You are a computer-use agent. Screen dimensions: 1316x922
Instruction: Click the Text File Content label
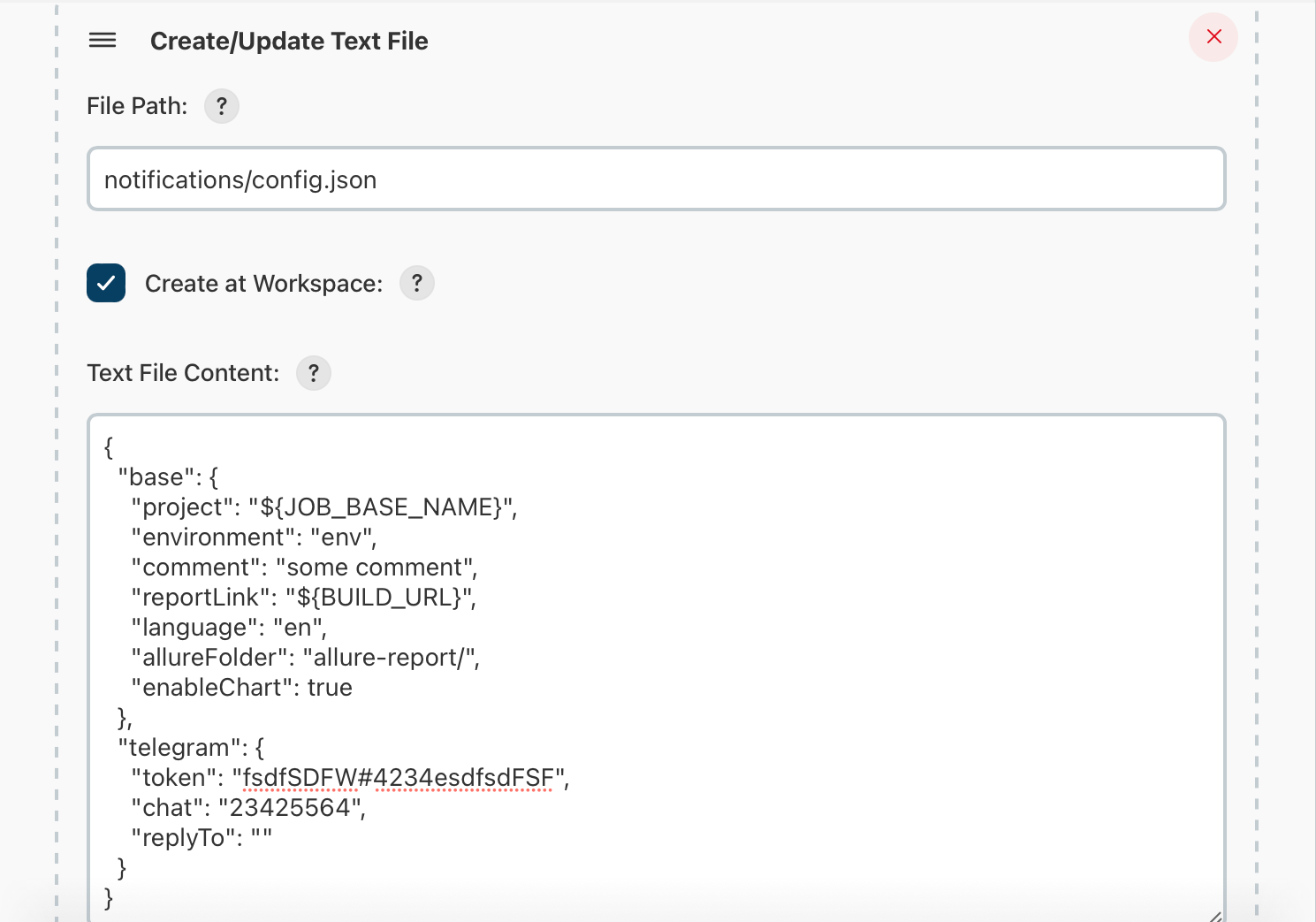point(183,373)
